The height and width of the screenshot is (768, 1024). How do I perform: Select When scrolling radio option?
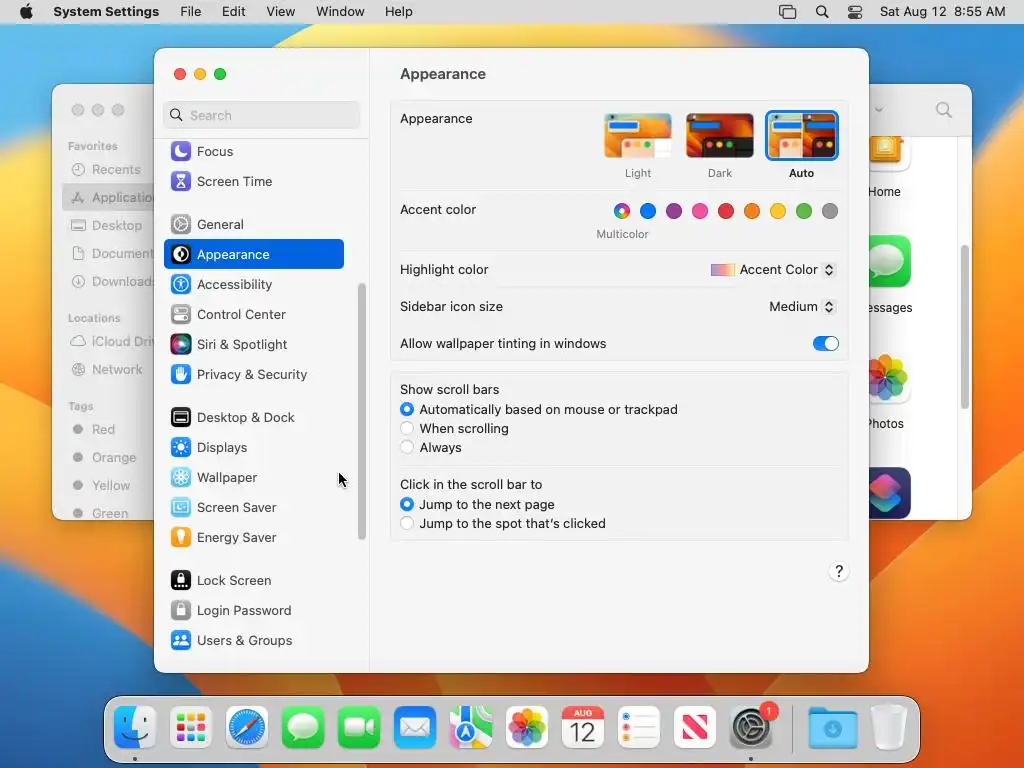click(x=407, y=428)
